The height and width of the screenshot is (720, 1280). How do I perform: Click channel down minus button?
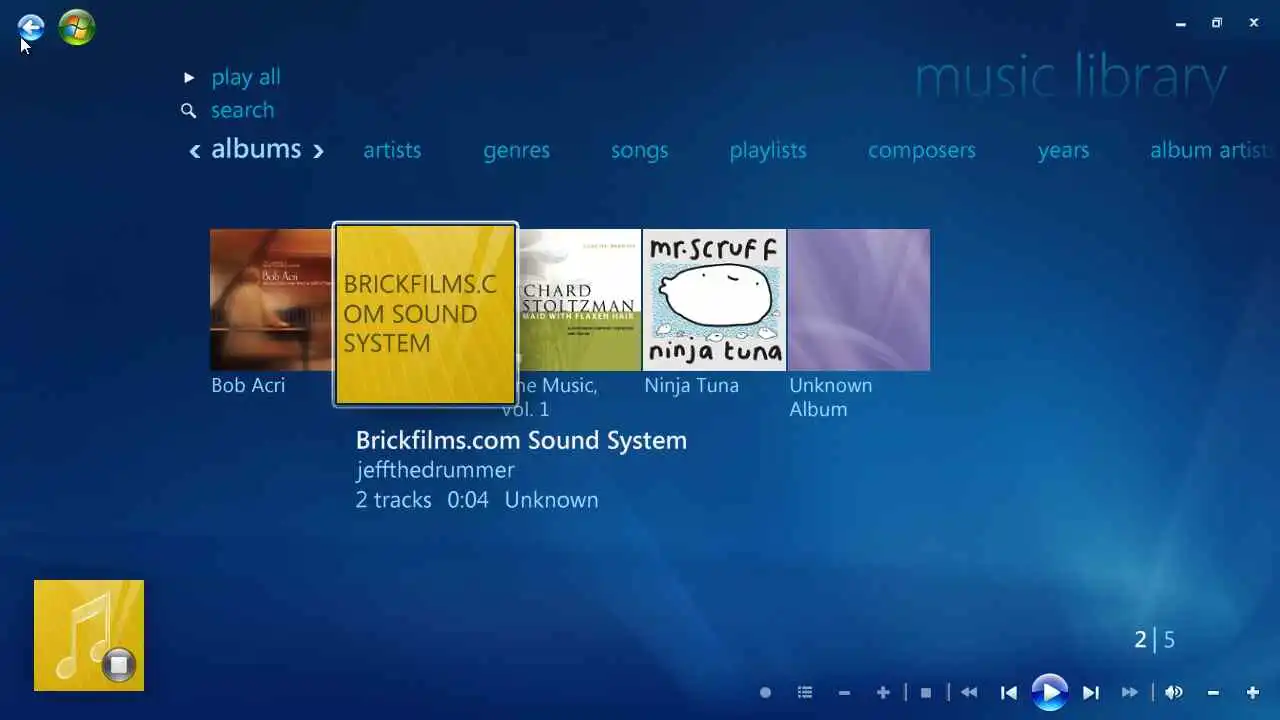844,692
